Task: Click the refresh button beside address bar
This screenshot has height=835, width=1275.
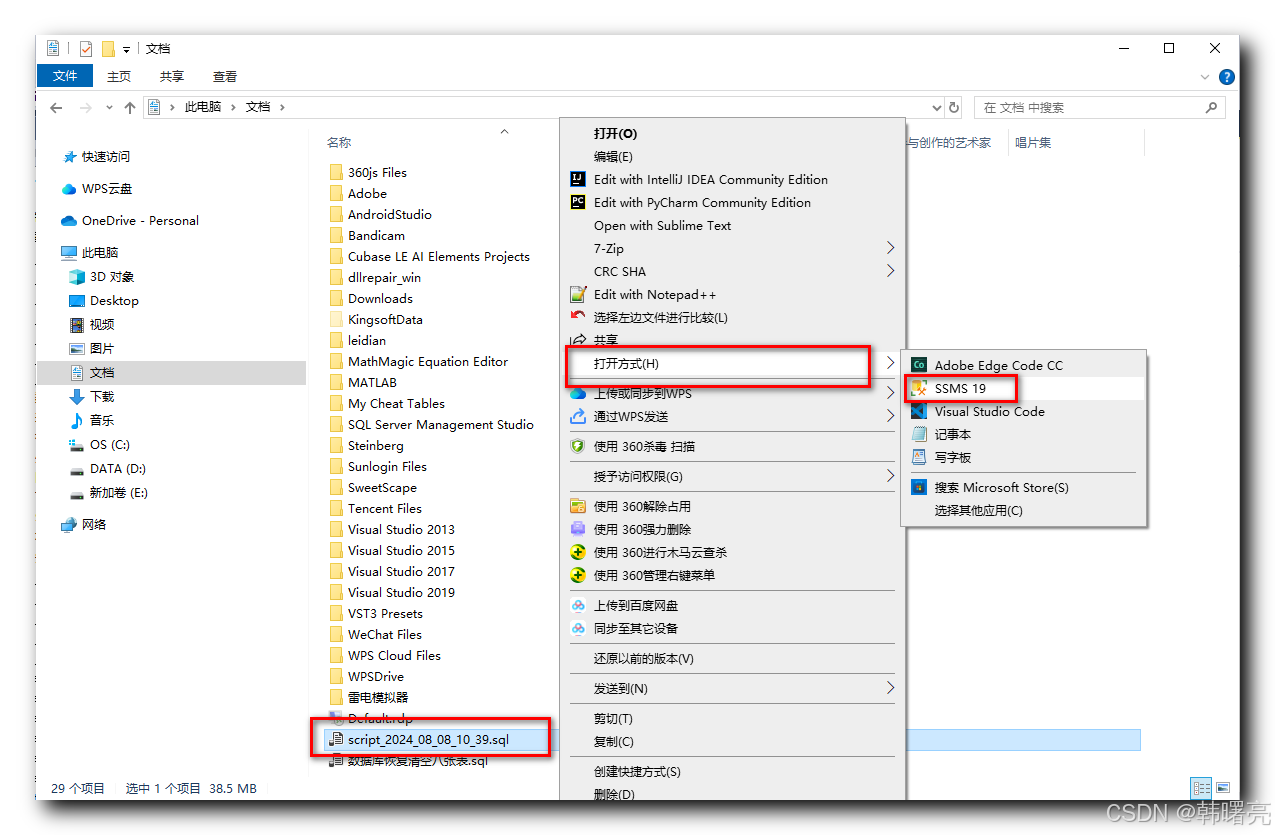Action: point(954,107)
